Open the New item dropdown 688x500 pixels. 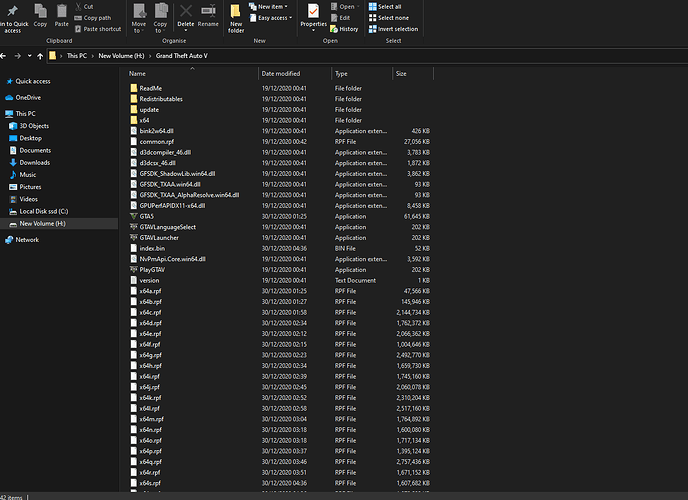pyautogui.click(x=268, y=7)
